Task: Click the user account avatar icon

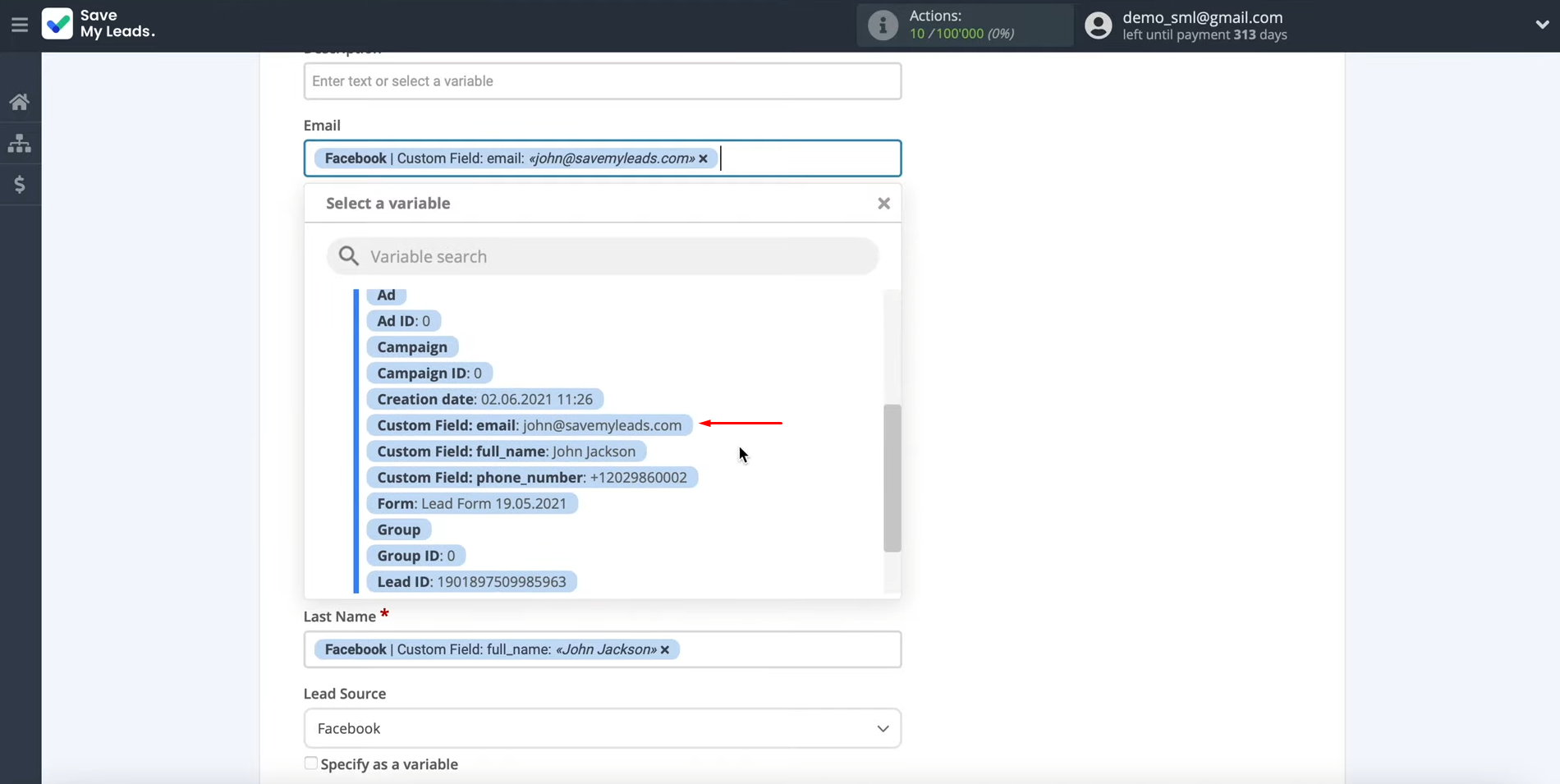Action: pyautogui.click(x=1098, y=25)
